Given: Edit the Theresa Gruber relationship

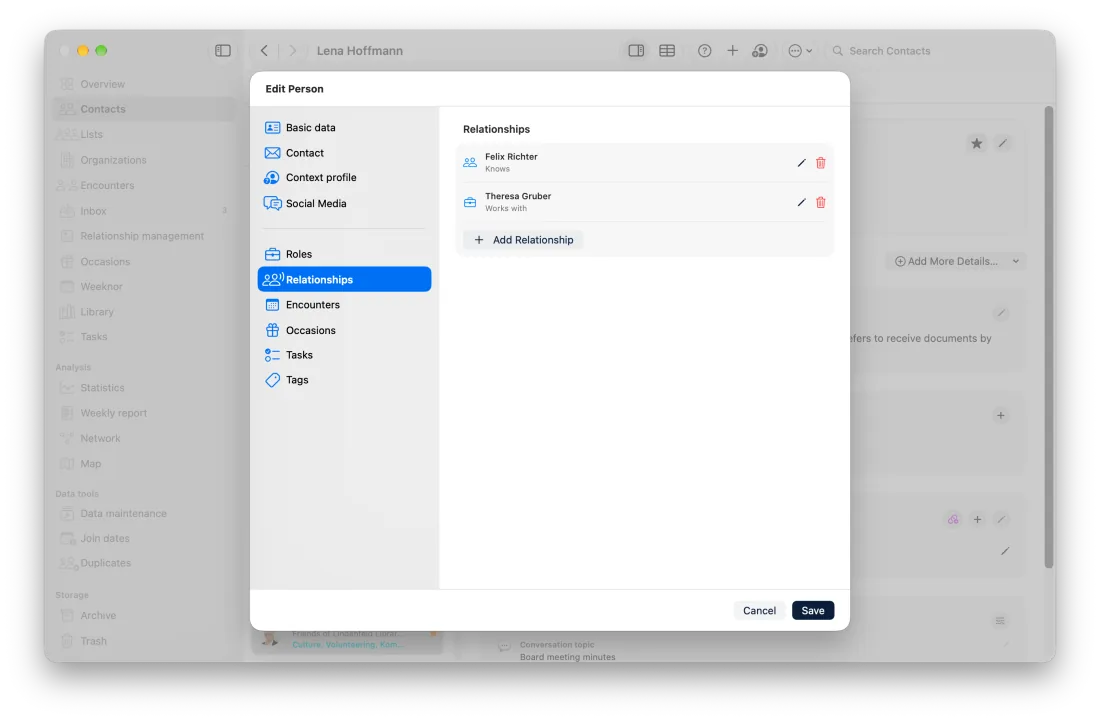Looking at the screenshot, I should (801, 203).
